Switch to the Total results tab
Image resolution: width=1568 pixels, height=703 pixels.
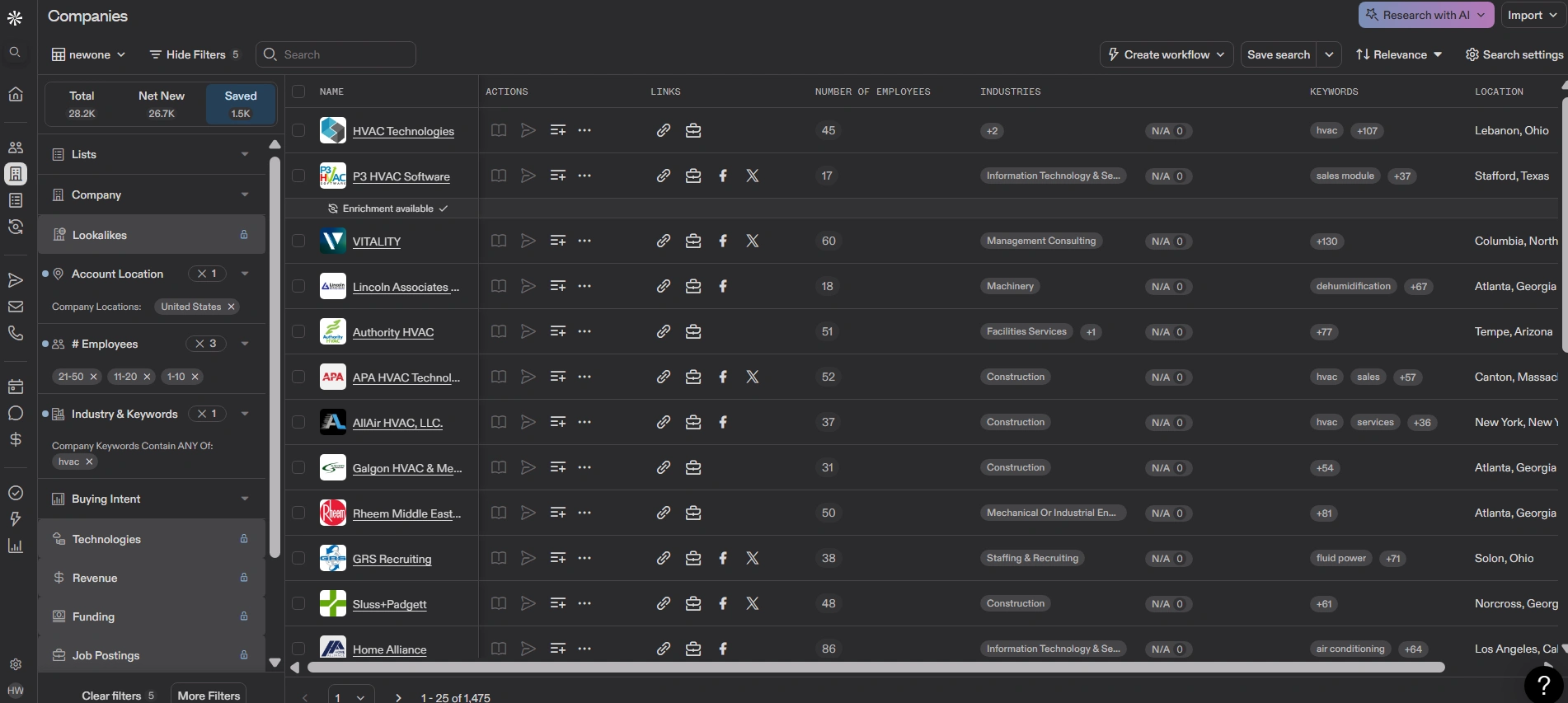coord(82,104)
